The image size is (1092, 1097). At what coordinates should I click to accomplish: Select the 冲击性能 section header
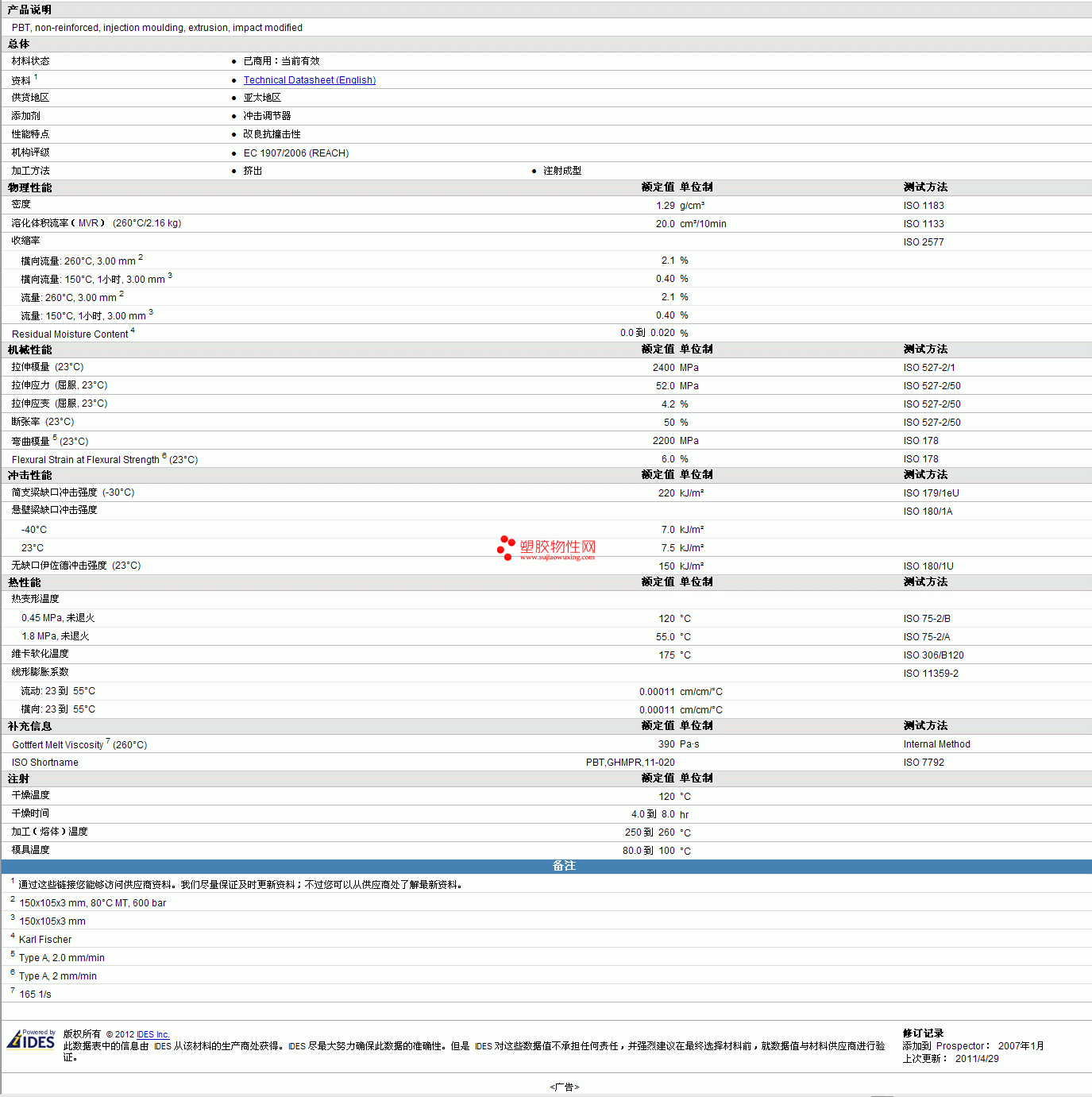(30, 475)
